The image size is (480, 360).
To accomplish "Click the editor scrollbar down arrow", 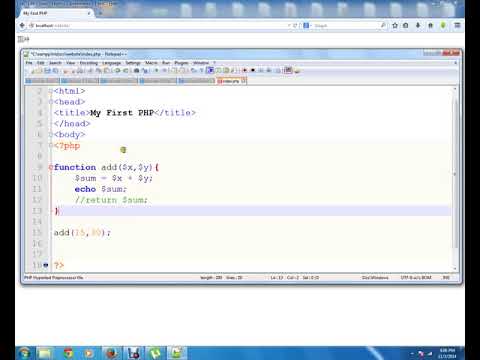I will click(x=455, y=268).
